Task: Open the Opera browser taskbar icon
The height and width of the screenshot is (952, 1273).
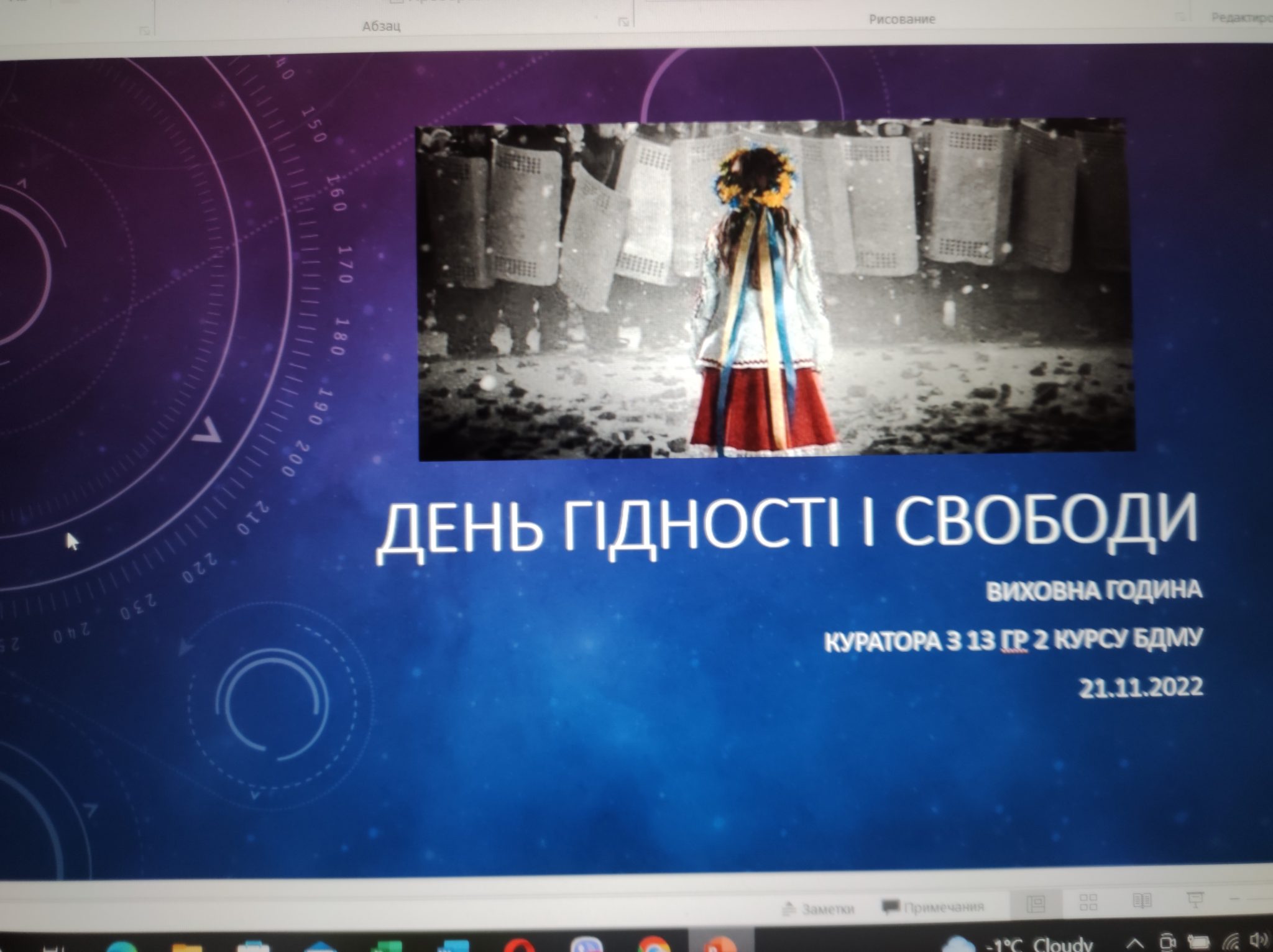Action: click(x=520, y=947)
